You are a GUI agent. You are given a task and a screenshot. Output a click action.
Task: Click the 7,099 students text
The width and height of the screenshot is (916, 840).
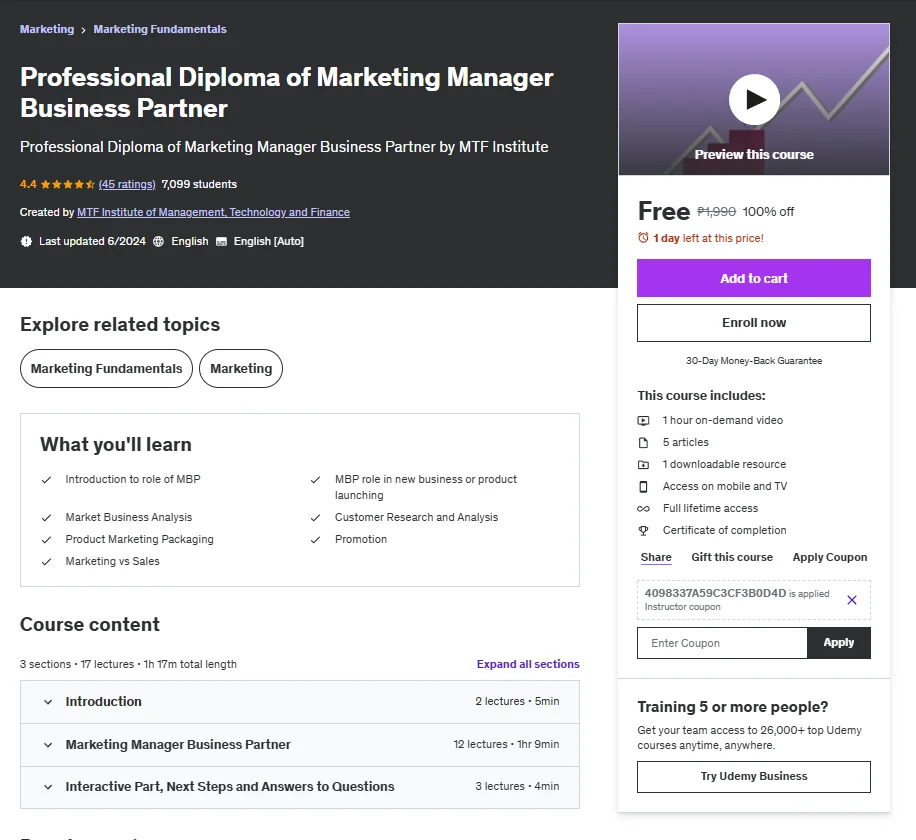(x=199, y=184)
